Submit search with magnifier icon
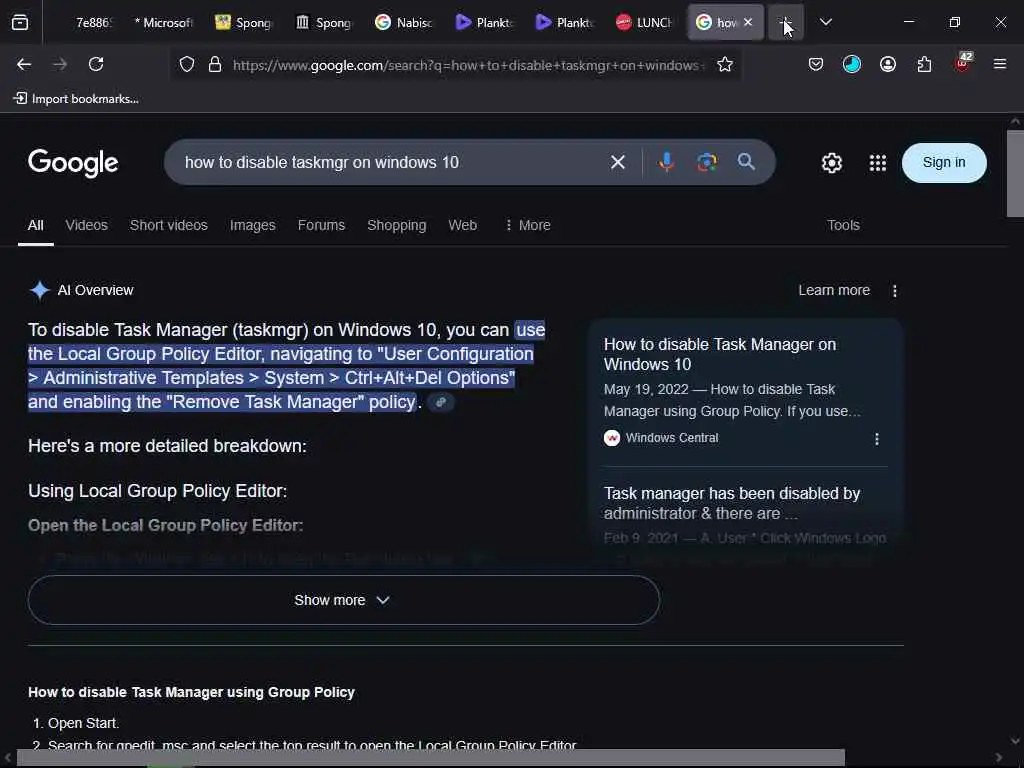The height and width of the screenshot is (768, 1024). pos(746,161)
